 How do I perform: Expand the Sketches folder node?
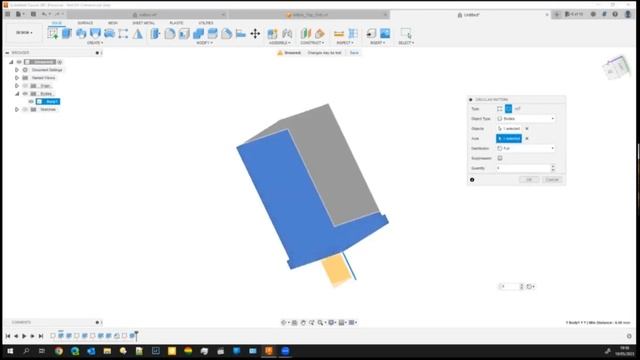click(17, 109)
